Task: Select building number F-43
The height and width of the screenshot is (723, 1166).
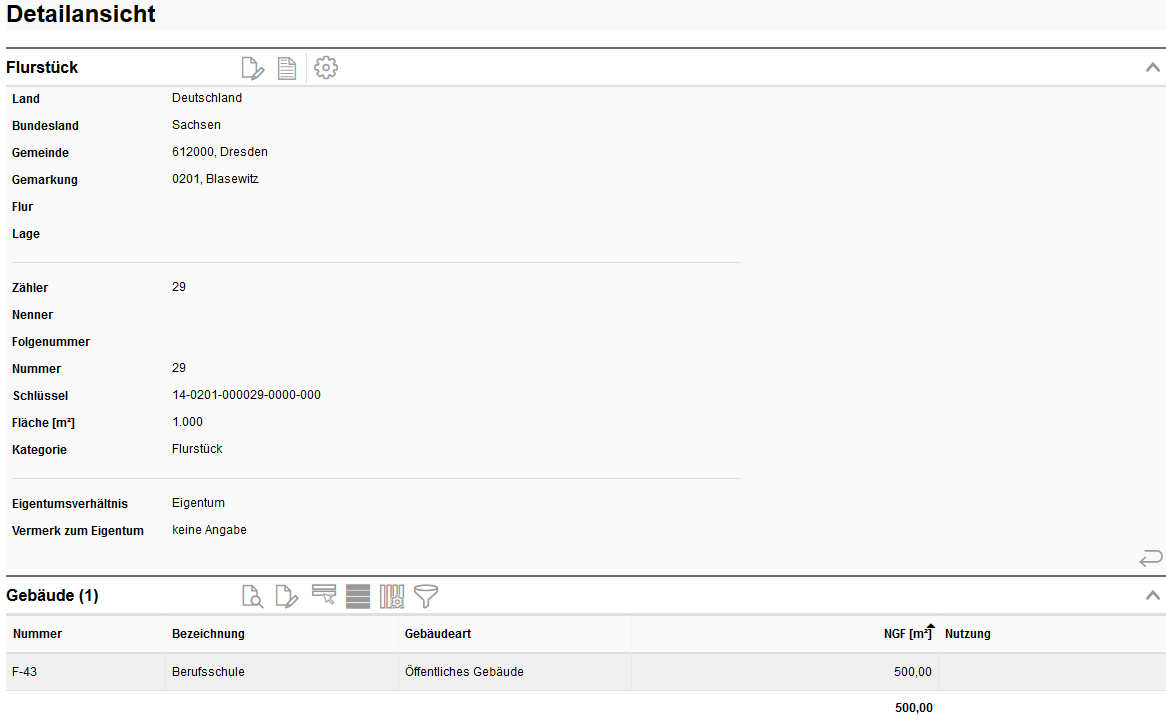Action: tap(25, 672)
